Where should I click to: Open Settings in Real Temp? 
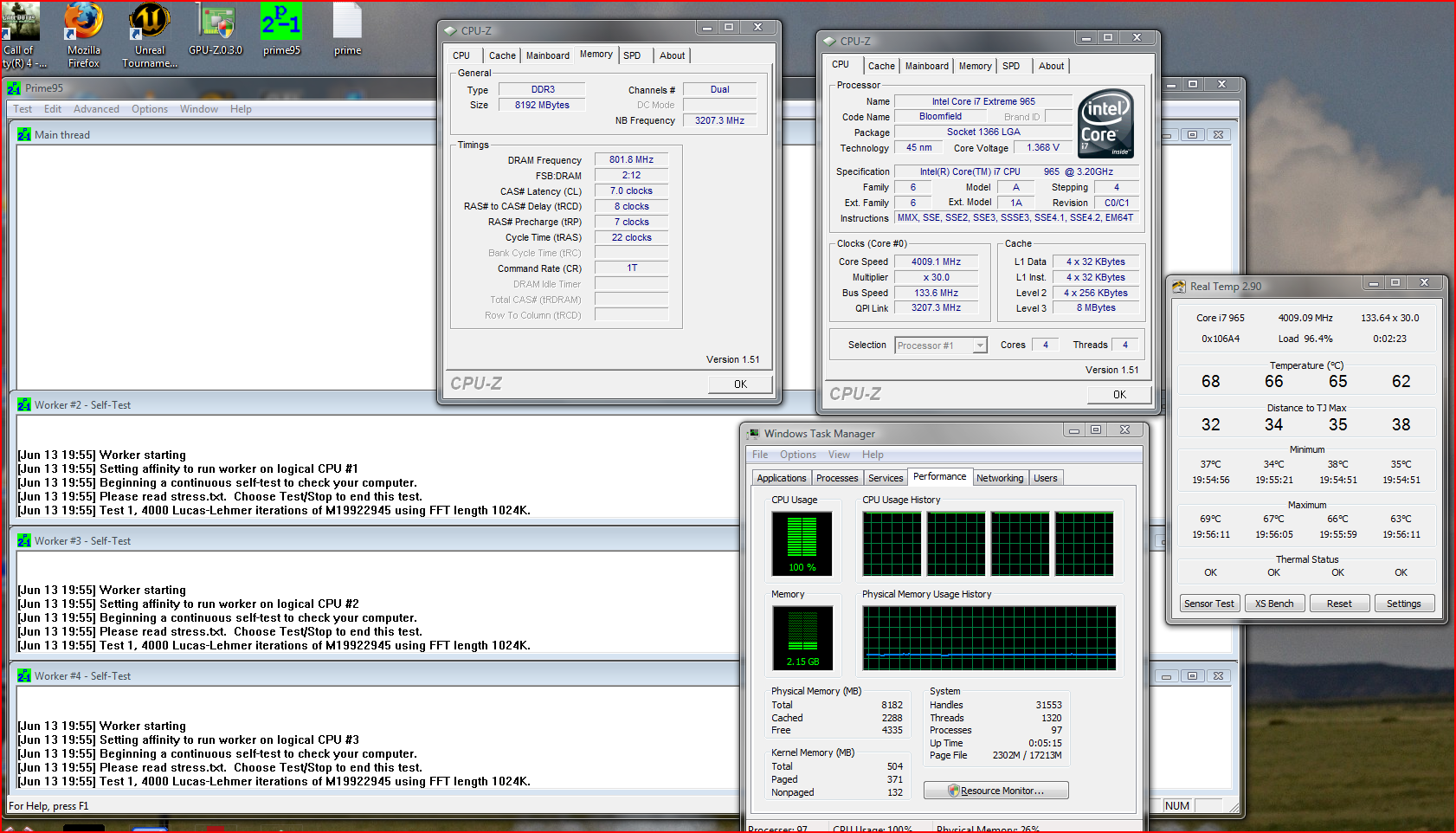pyautogui.click(x=1404, y=604)
